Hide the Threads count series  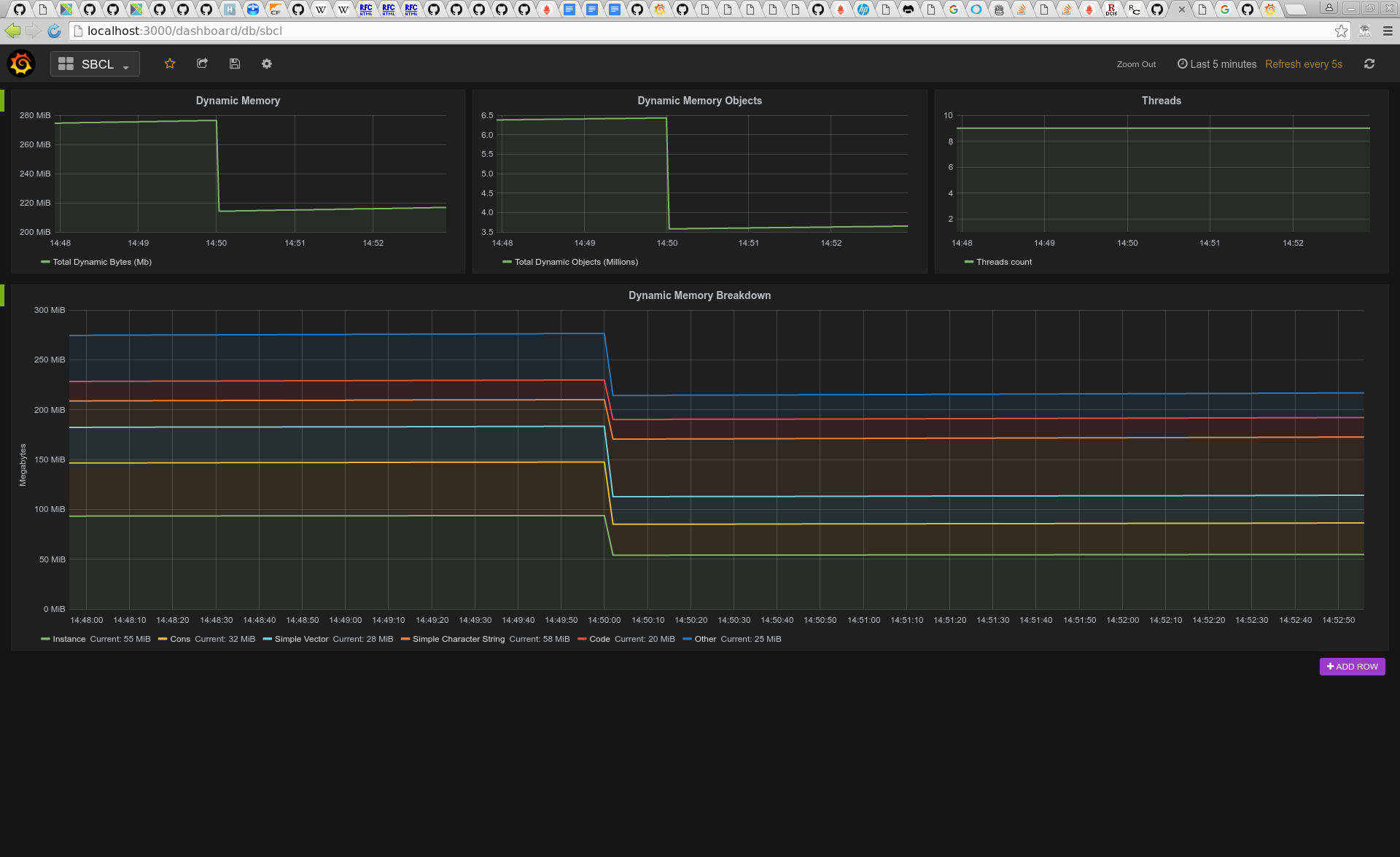click(1003, 262)
